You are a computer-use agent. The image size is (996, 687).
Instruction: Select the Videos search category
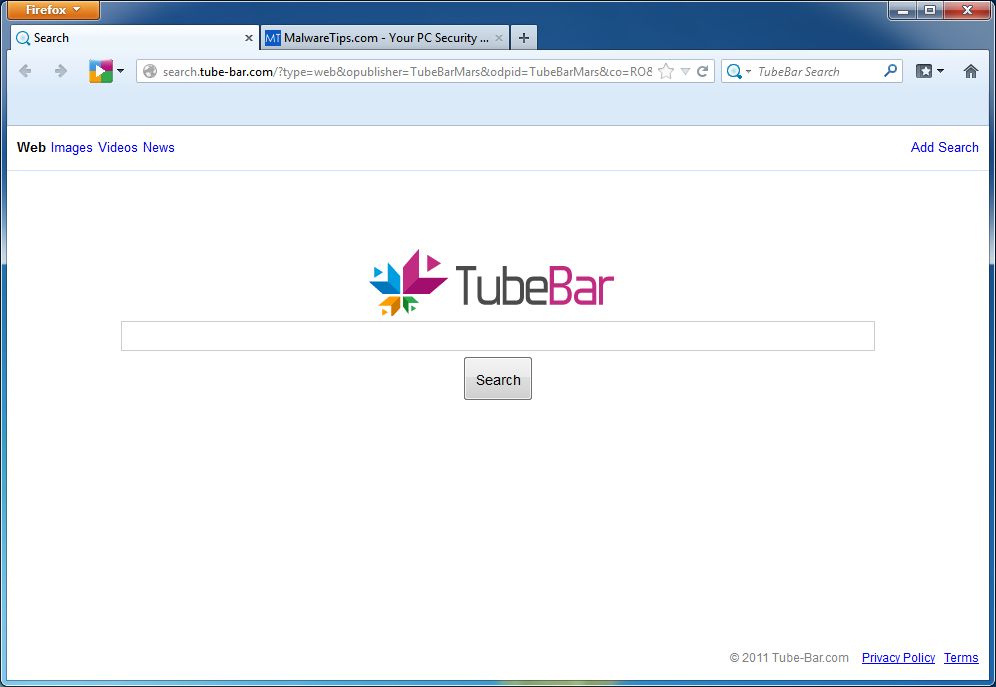(x=118, y=147)
